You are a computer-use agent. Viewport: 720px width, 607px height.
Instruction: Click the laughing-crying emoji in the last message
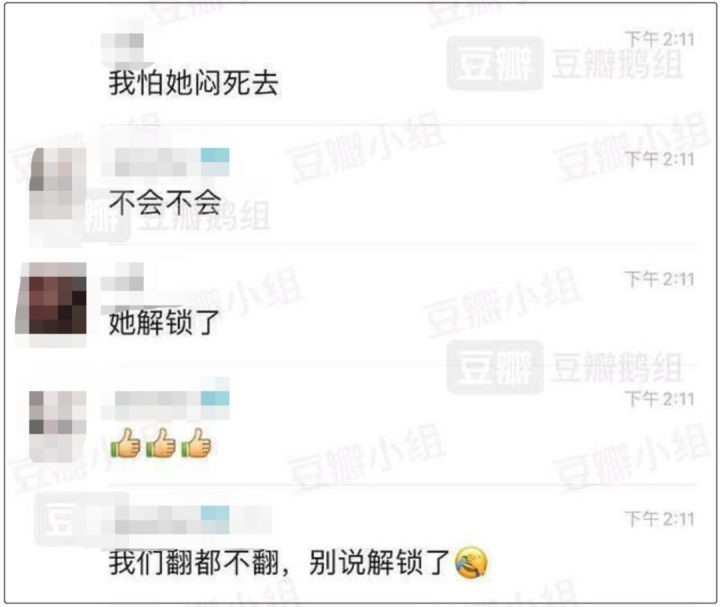(x=471, y=562)
